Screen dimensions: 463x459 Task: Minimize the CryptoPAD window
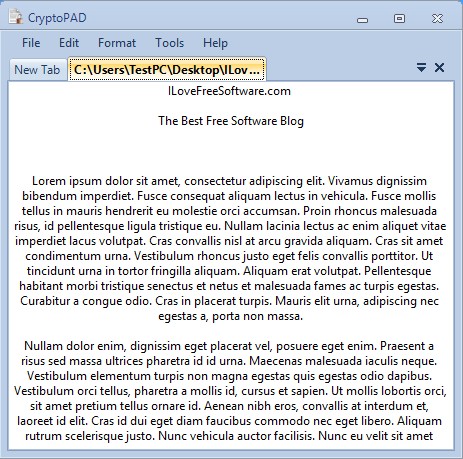[x=362, y=20]
